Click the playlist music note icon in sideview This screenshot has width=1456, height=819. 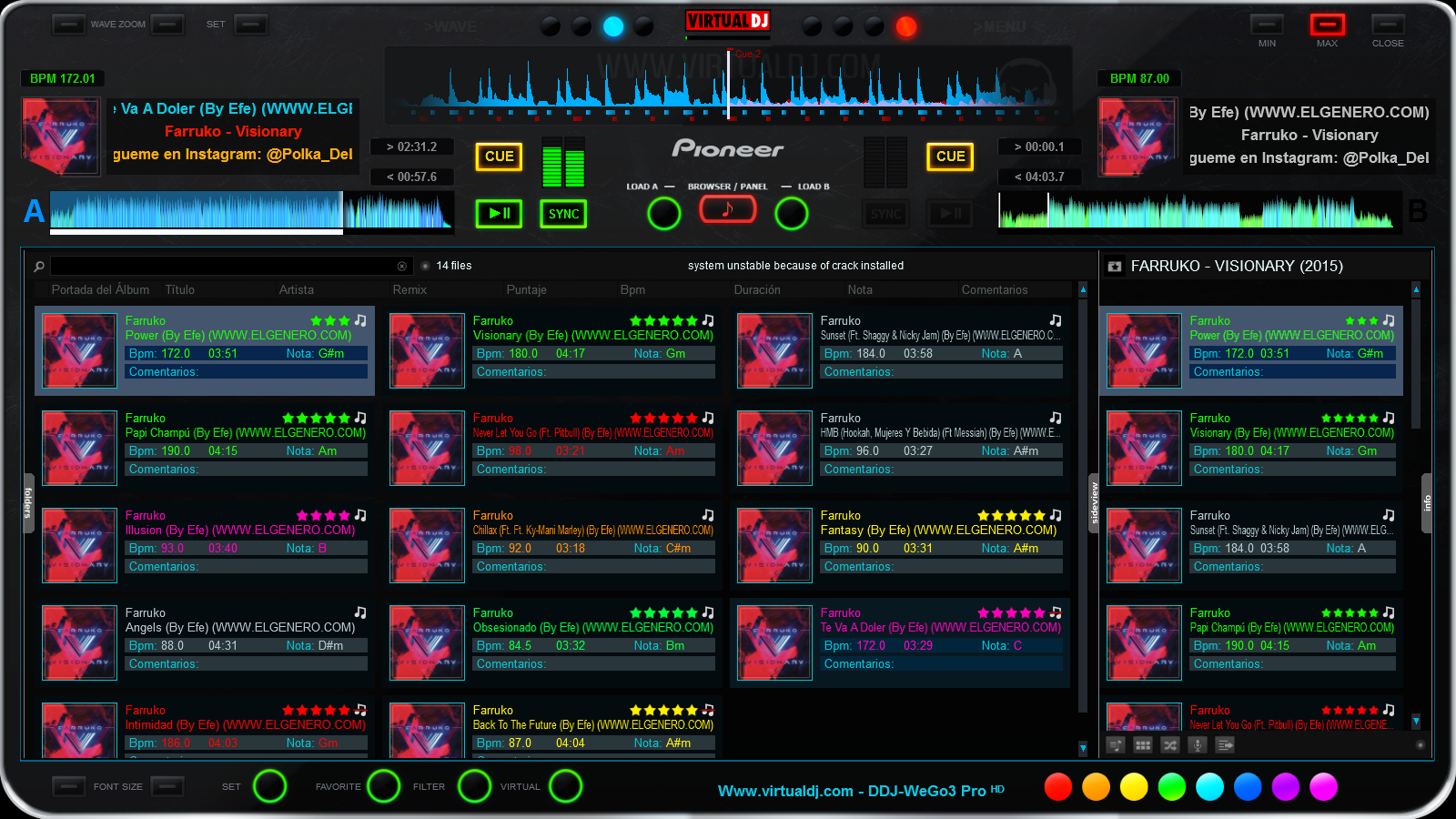click(1116, 745)
